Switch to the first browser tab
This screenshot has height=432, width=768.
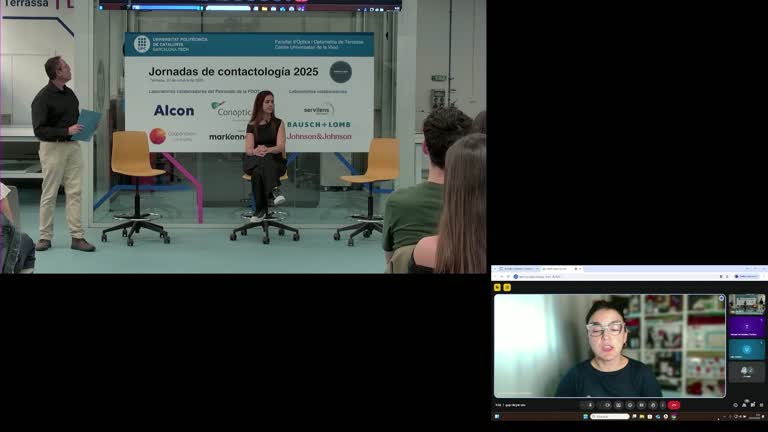[x=517, y=269]
